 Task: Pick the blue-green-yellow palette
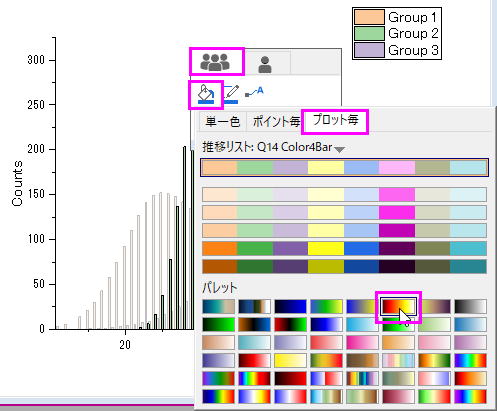click(x=326, y=307)
